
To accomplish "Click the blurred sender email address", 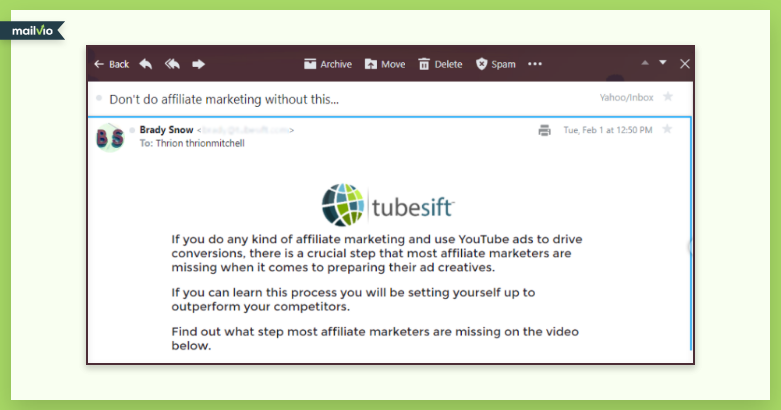I will coord(245,130).
